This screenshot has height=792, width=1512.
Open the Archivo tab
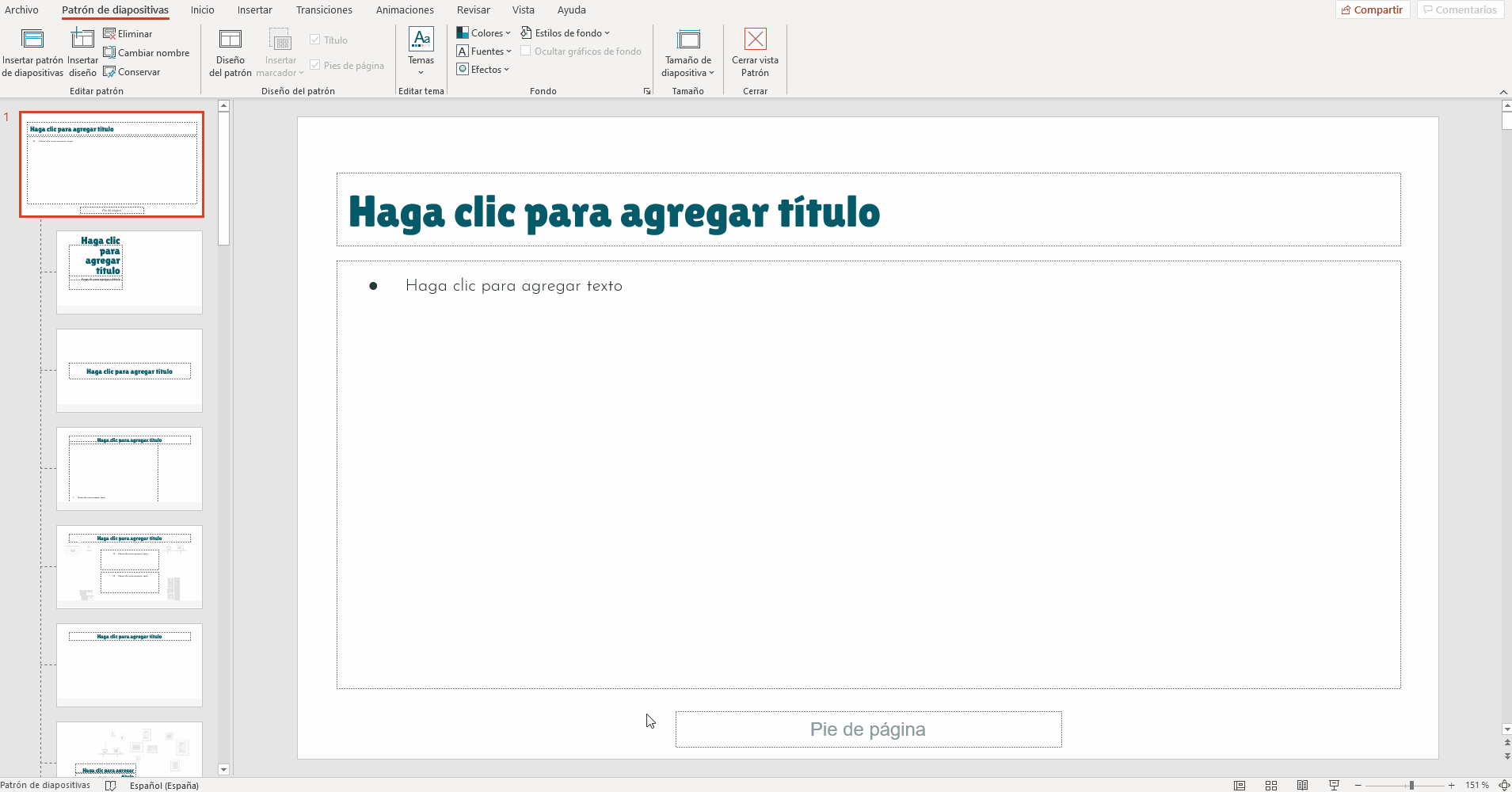click(21, 10)
